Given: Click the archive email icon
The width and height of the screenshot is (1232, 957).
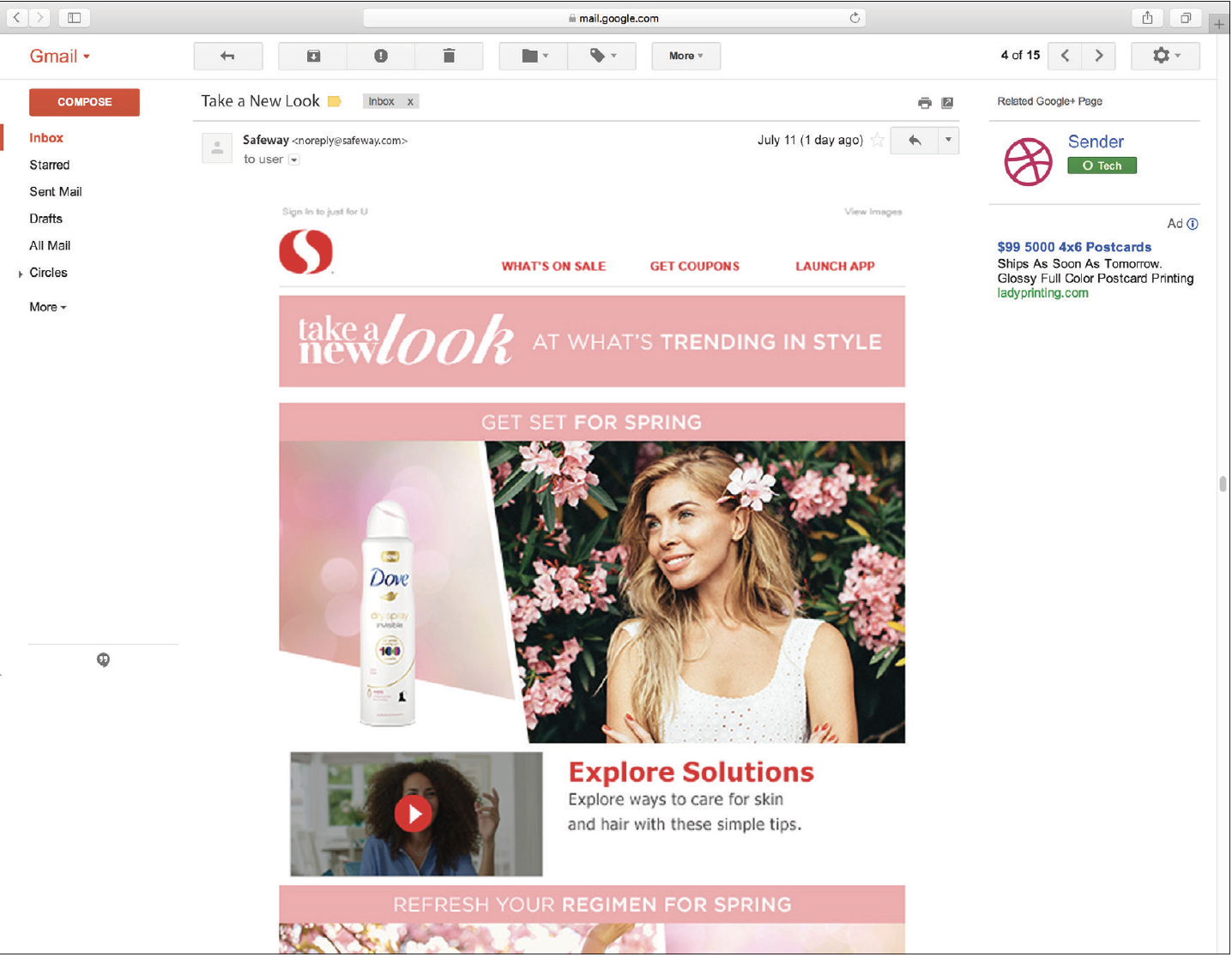Looking at the screenshot, I should pyautogui.click(x=313, y=56).
